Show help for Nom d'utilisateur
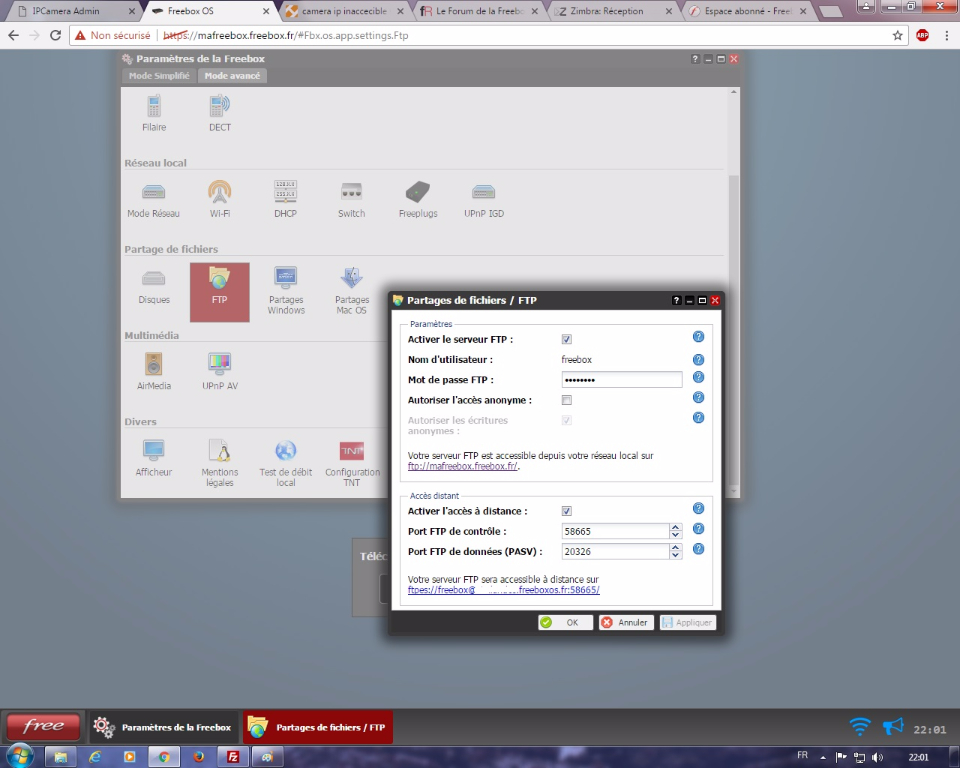The height and width of the screenshot is (768, 960). [699, 360]
